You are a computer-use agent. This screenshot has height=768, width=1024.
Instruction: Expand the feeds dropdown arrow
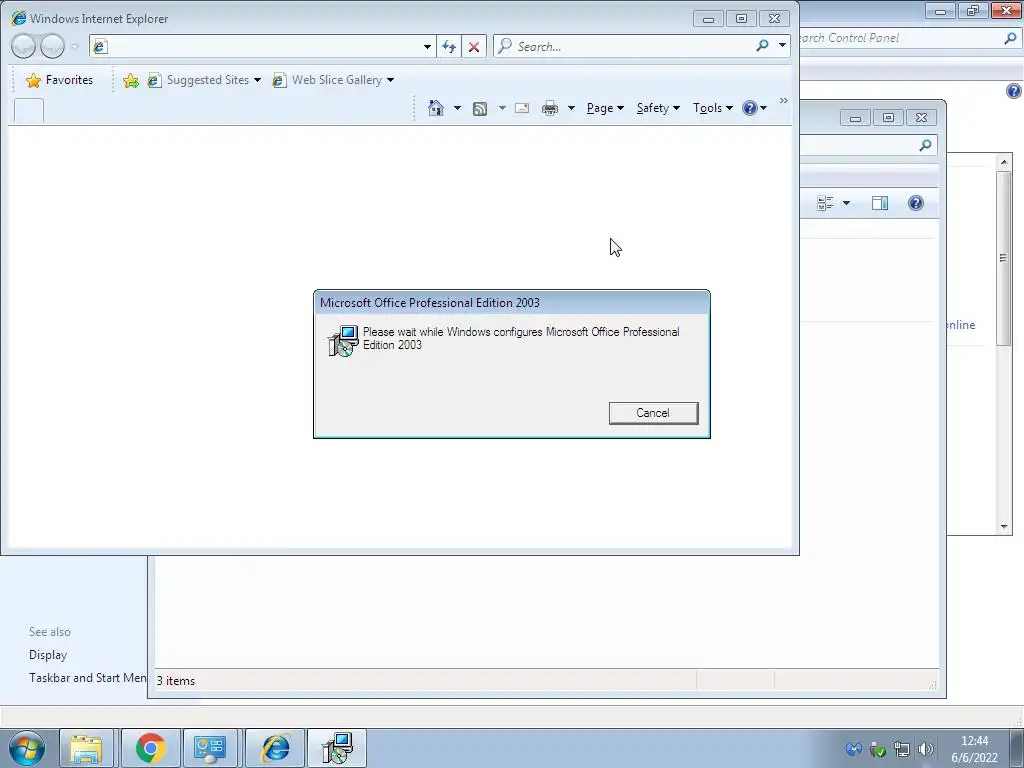pos(502,108)
